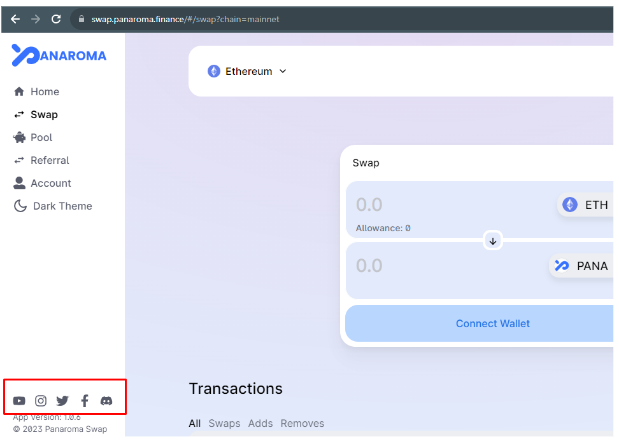Click the Swap card title
This screenshot has width=619, height=443.
pos(366,163)
